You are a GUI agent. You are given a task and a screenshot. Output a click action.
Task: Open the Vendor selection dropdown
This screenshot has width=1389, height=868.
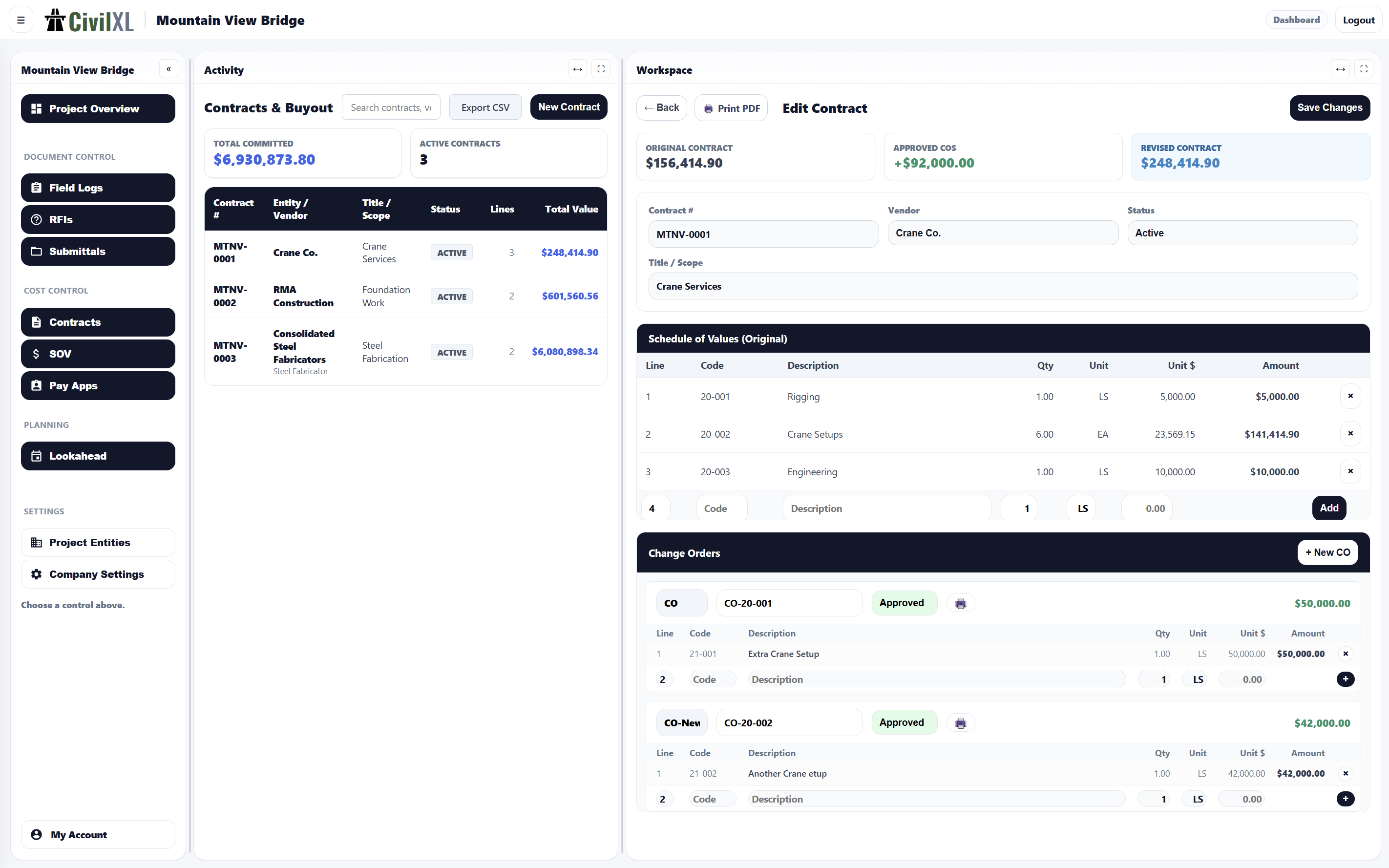tap(1002, 233)
